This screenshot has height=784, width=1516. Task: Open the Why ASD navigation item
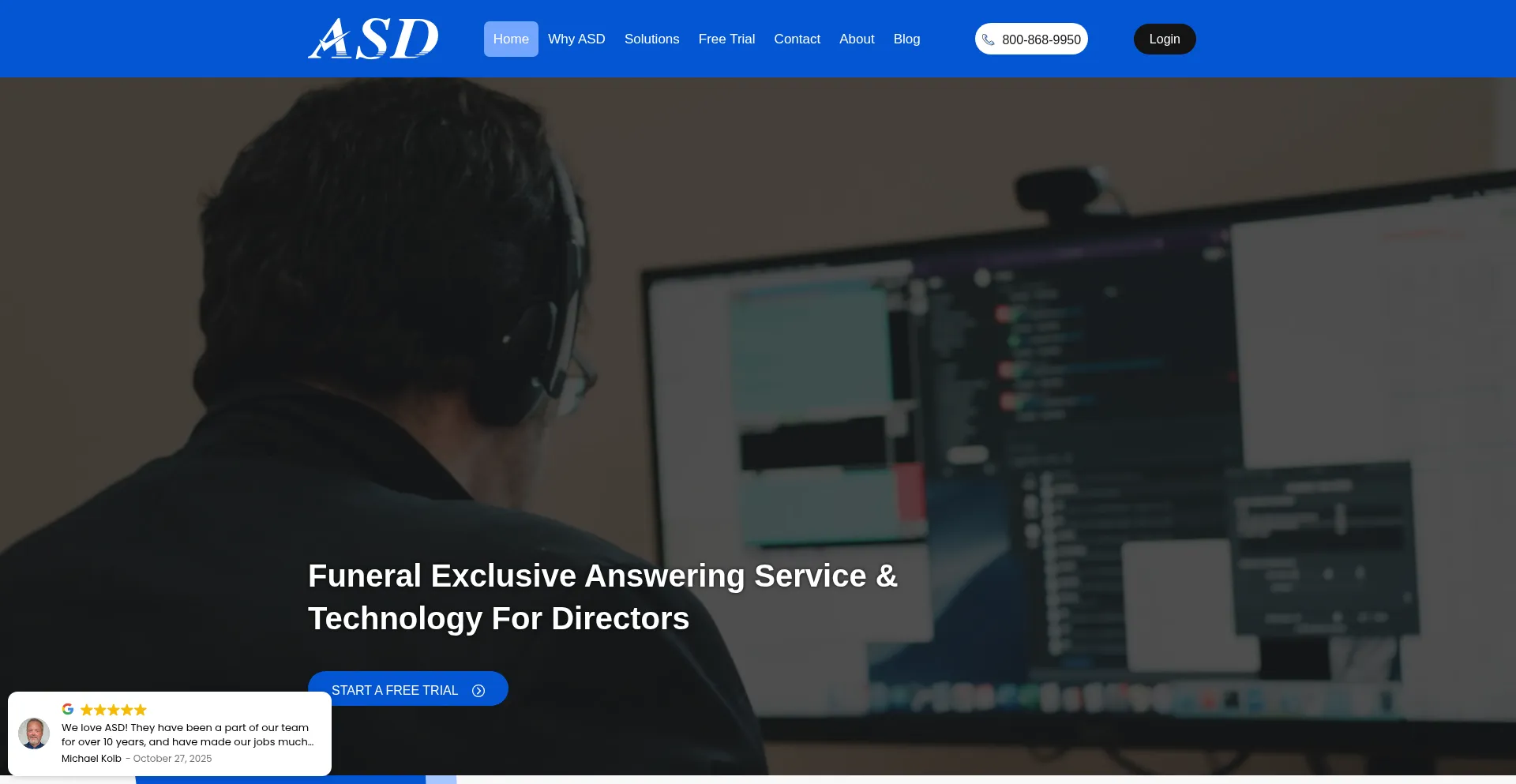576,39
